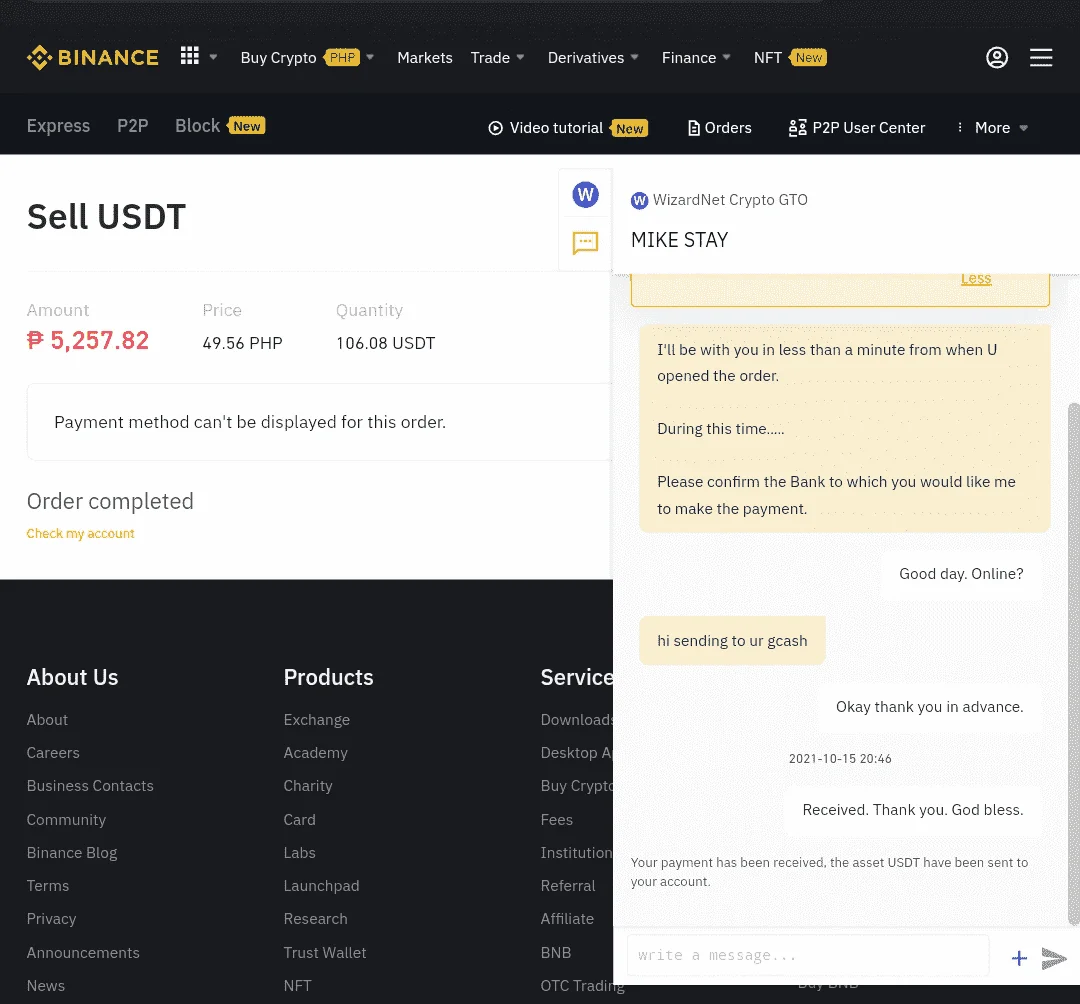Expand the Finance menu
This screenshot has width=1080, height=1004.
pos(696,58)
